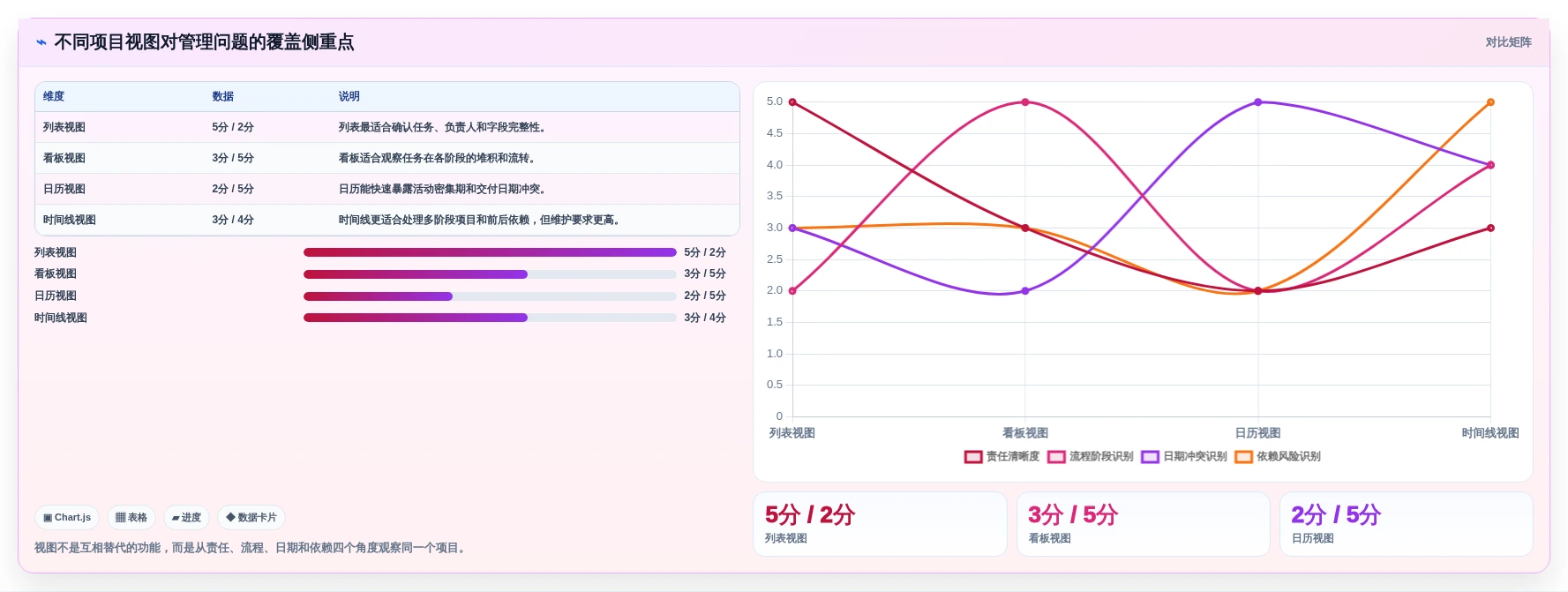Screen dimensions: 1568x592
Task: Click description 列表最适合确认任务、负责人和字段完整性
Action: pos(442,127)
